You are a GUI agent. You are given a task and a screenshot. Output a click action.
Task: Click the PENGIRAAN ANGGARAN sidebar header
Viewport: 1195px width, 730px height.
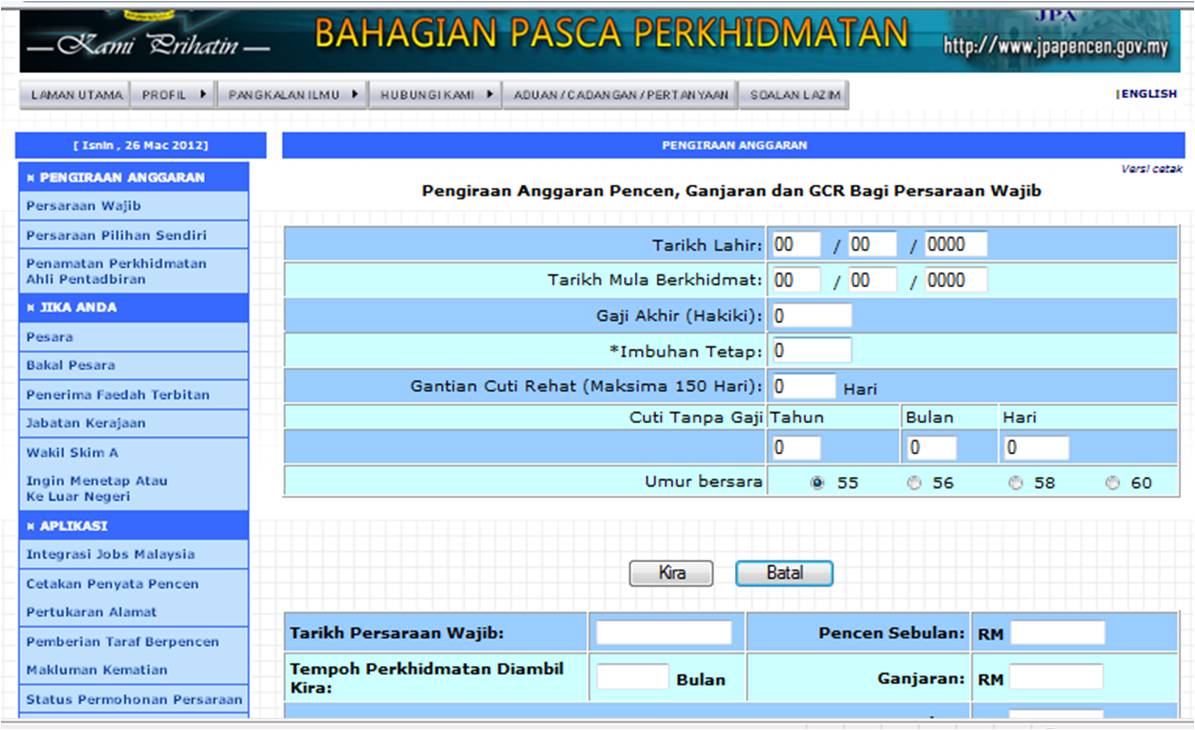pyautogui.click(x=133, y=177)
